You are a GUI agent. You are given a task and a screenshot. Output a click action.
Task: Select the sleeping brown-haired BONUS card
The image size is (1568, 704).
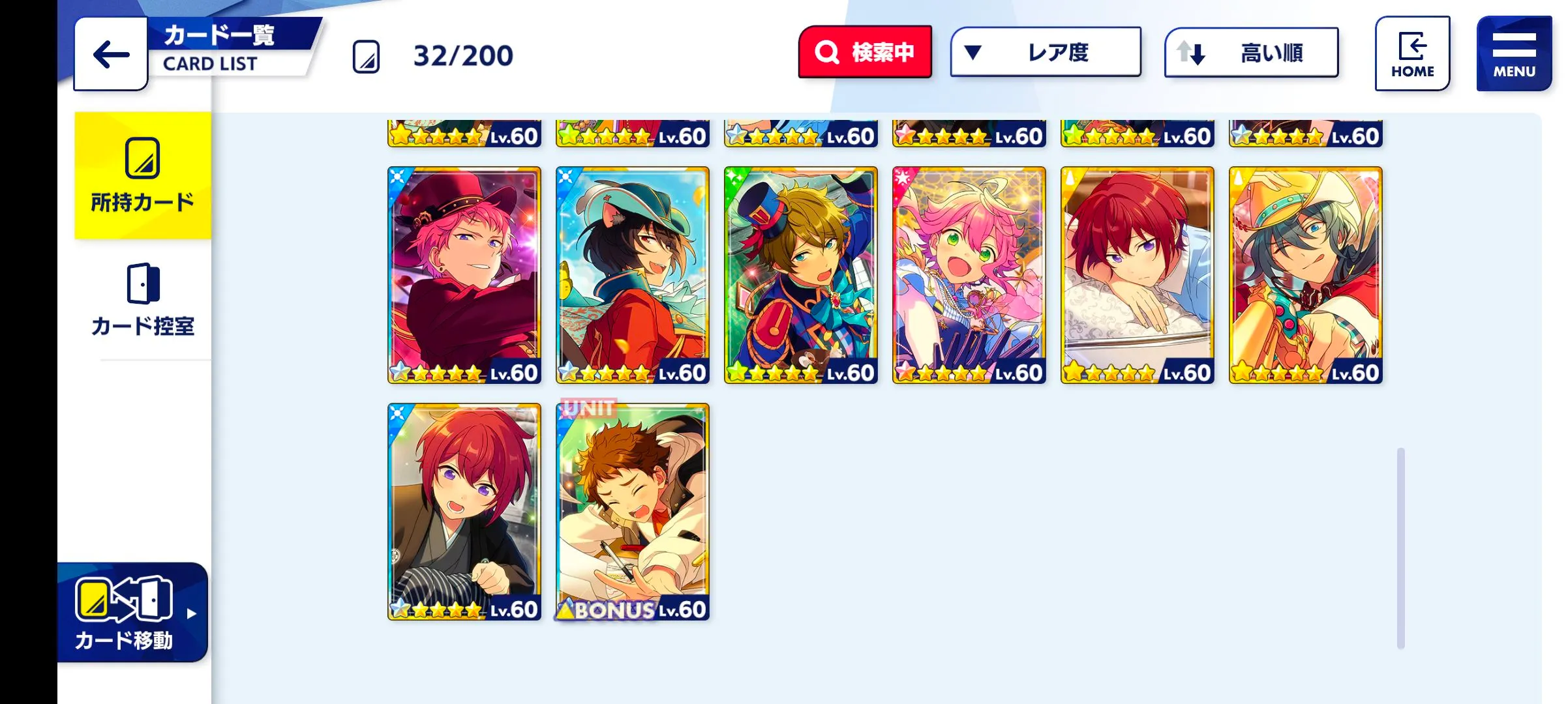[x=633, y=512]
